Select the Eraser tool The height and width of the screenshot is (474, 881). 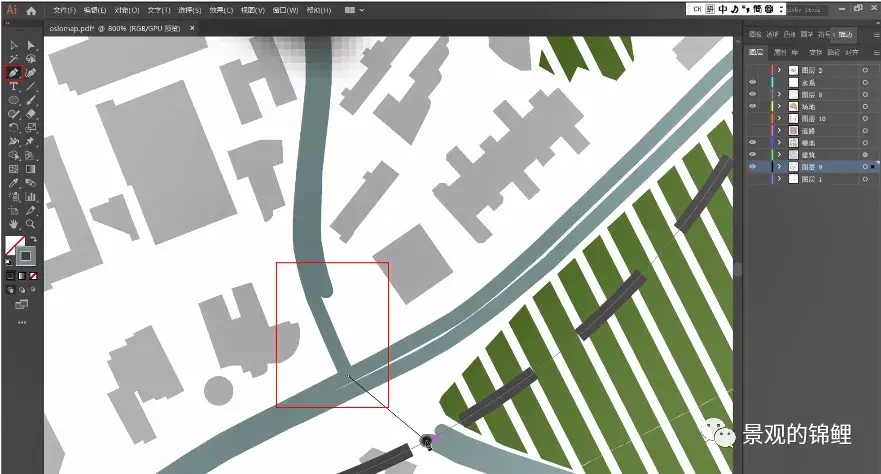click(31, 114)
